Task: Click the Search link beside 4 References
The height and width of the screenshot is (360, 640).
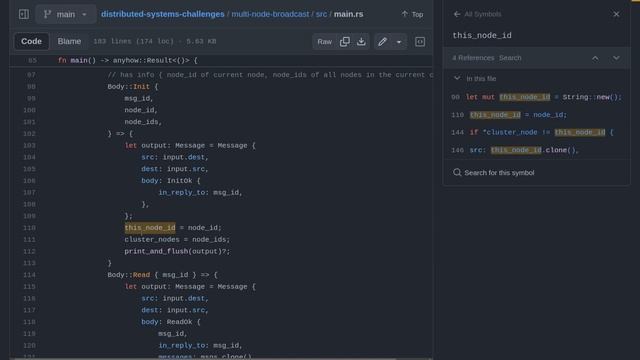Action: click(510, 58)
